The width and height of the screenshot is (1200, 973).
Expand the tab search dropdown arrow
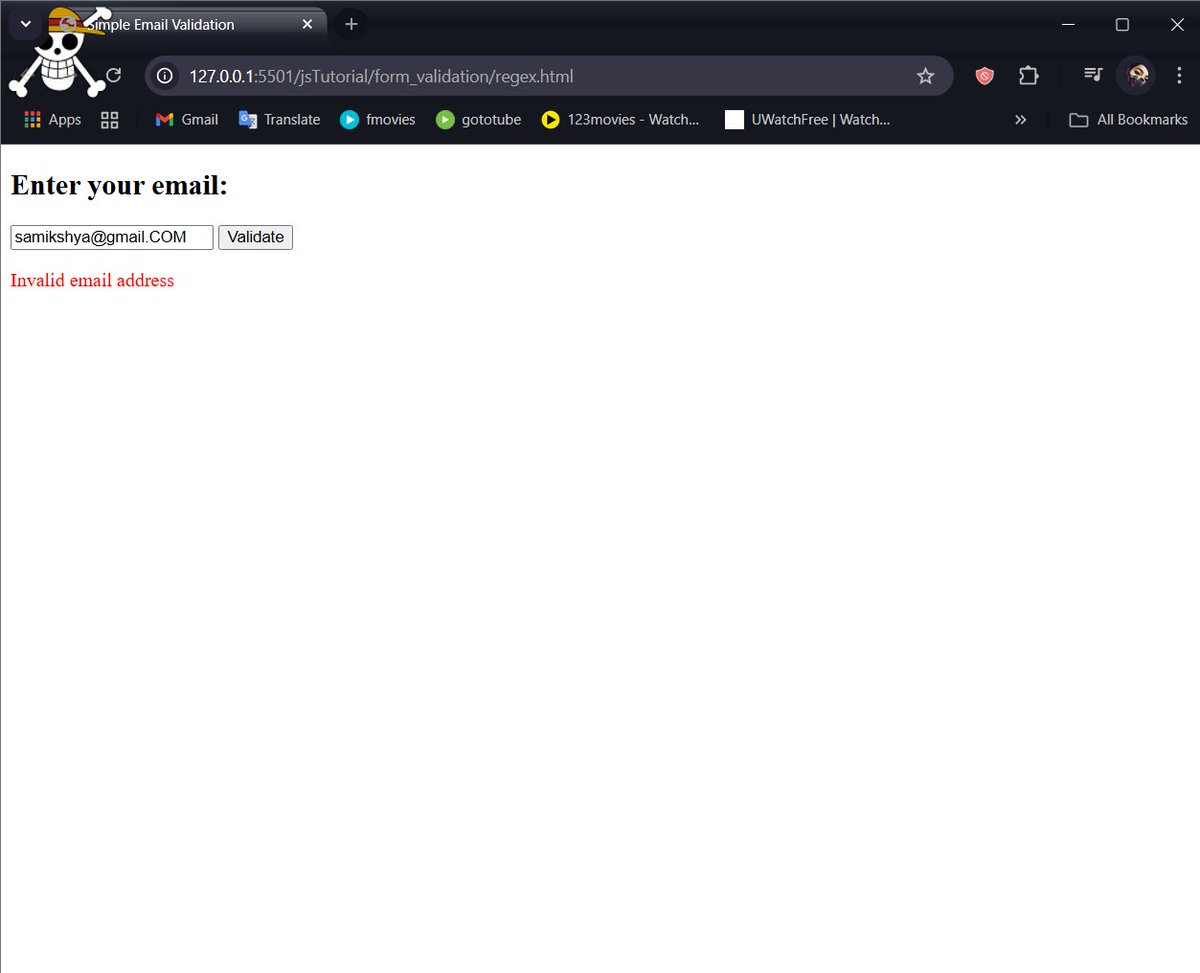[26, 24]
